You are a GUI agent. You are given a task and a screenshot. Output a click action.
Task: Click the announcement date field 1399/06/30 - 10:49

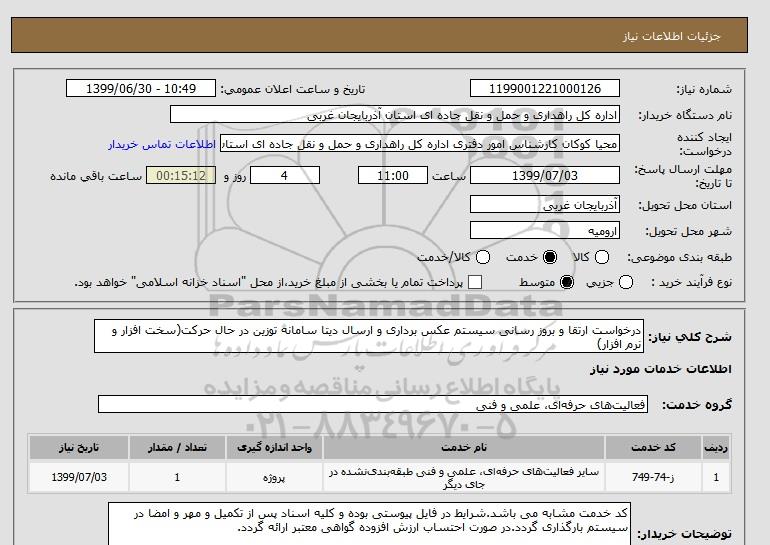coord(141,89)
